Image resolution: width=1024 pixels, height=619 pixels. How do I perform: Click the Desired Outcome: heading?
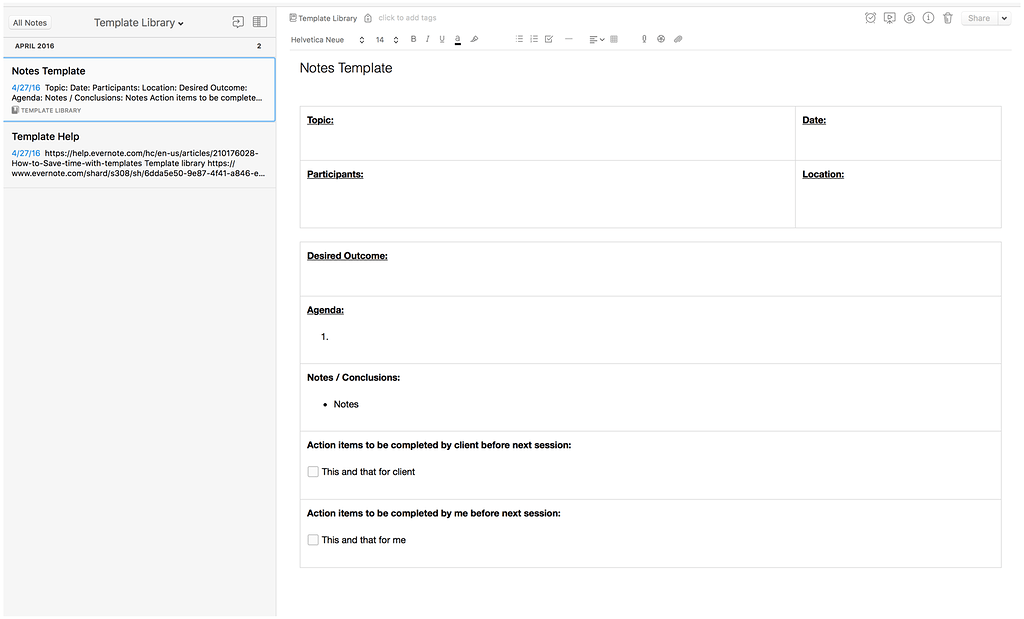pos(347,256)
